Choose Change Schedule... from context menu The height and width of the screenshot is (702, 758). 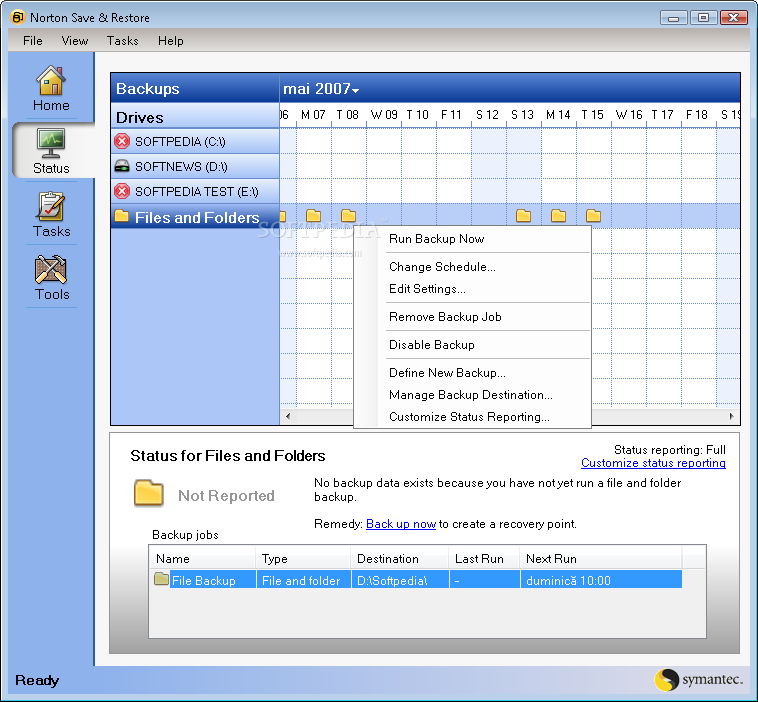pyautogui.click(x=472, y=267)
